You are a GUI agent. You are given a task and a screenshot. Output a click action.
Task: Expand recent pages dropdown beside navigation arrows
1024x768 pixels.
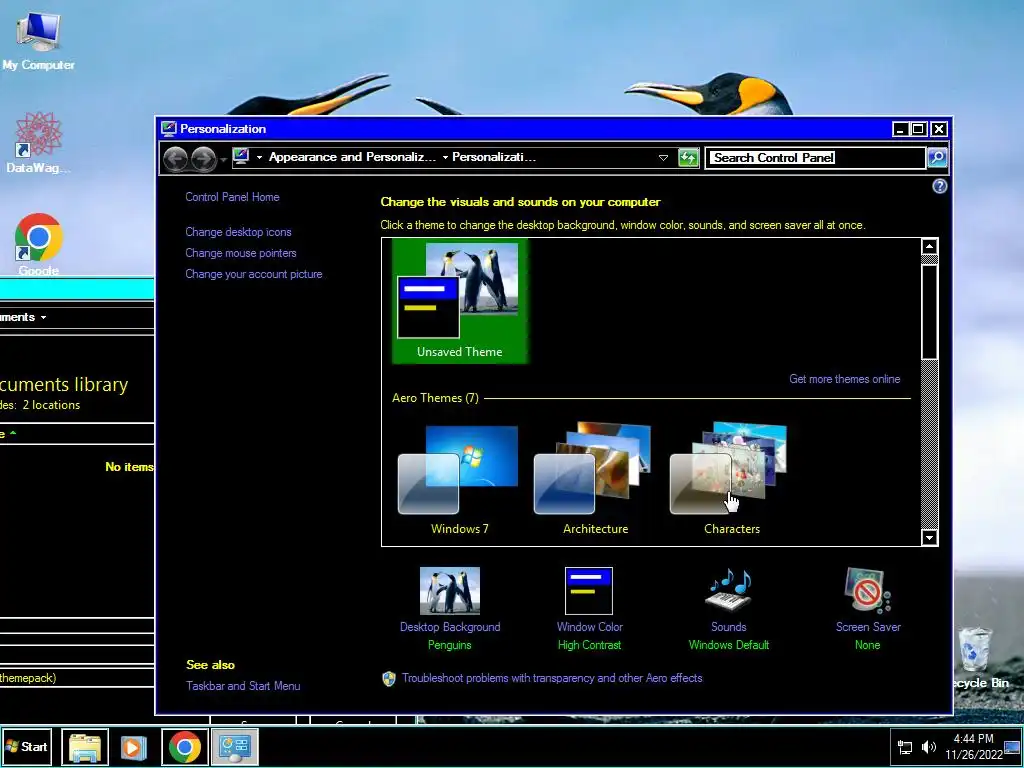pyautogui.click(x=223, y=159)
